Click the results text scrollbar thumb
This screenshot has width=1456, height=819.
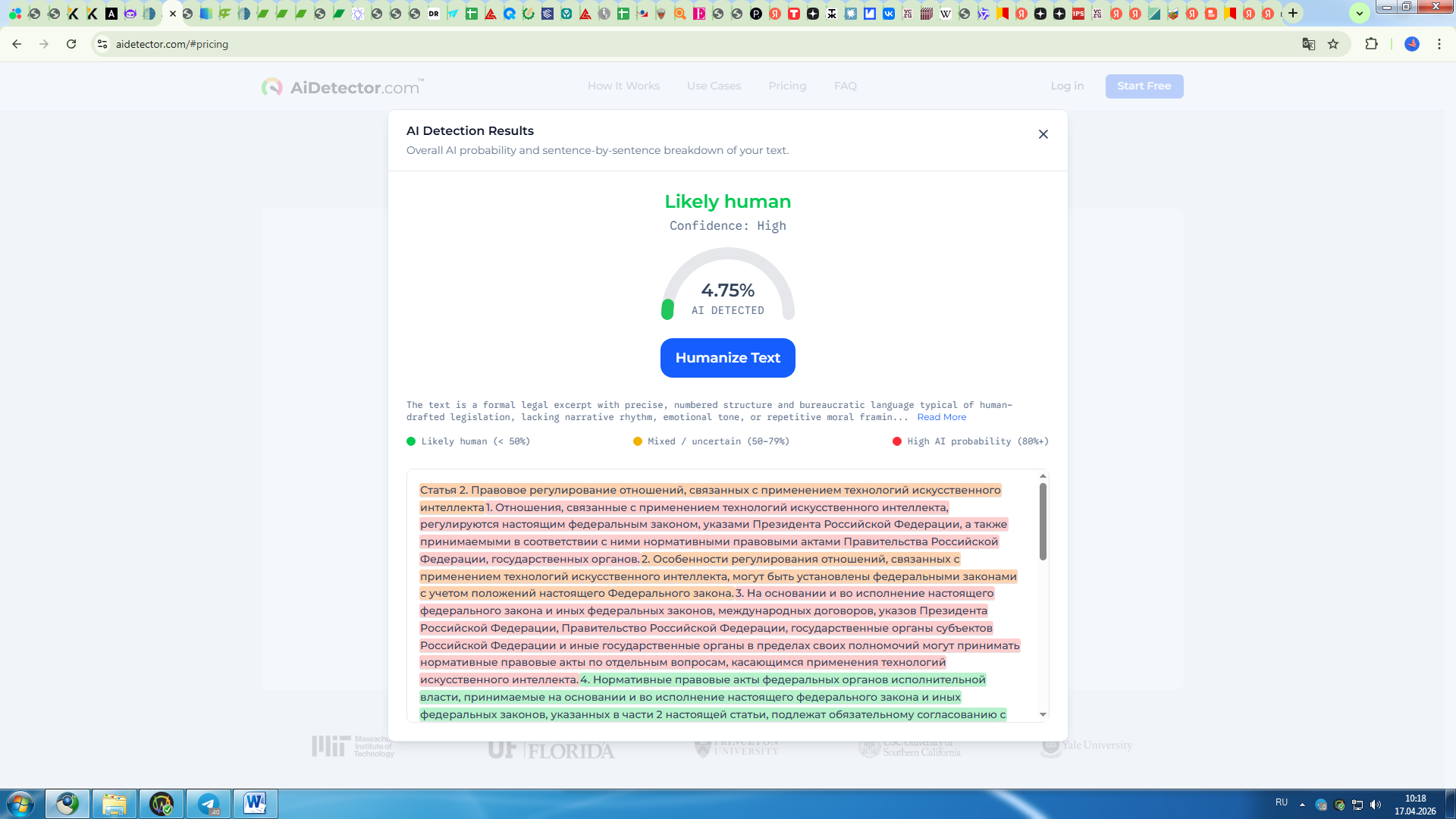coord(1043,522)
